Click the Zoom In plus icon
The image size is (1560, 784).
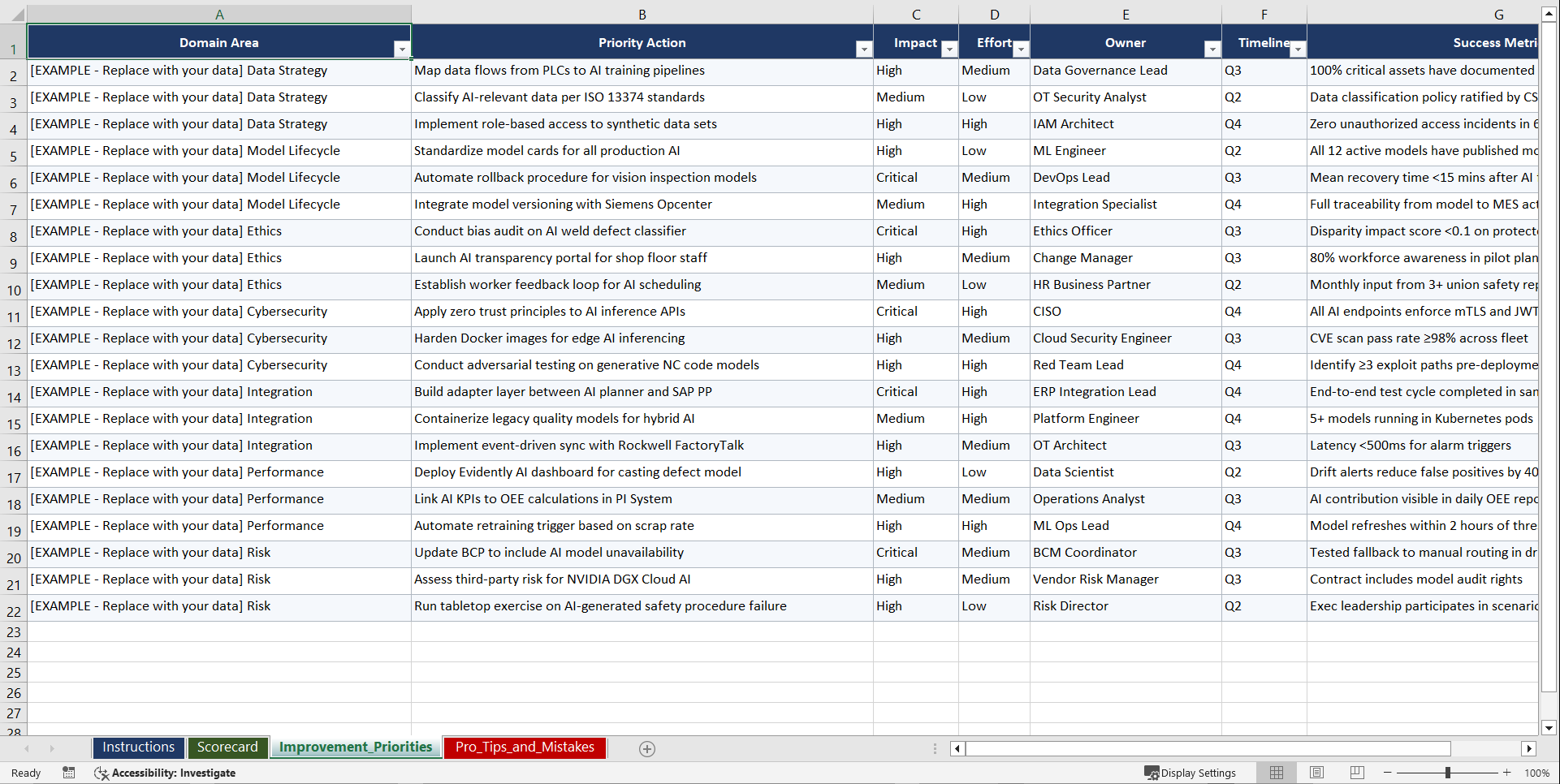click(1507, 773)
